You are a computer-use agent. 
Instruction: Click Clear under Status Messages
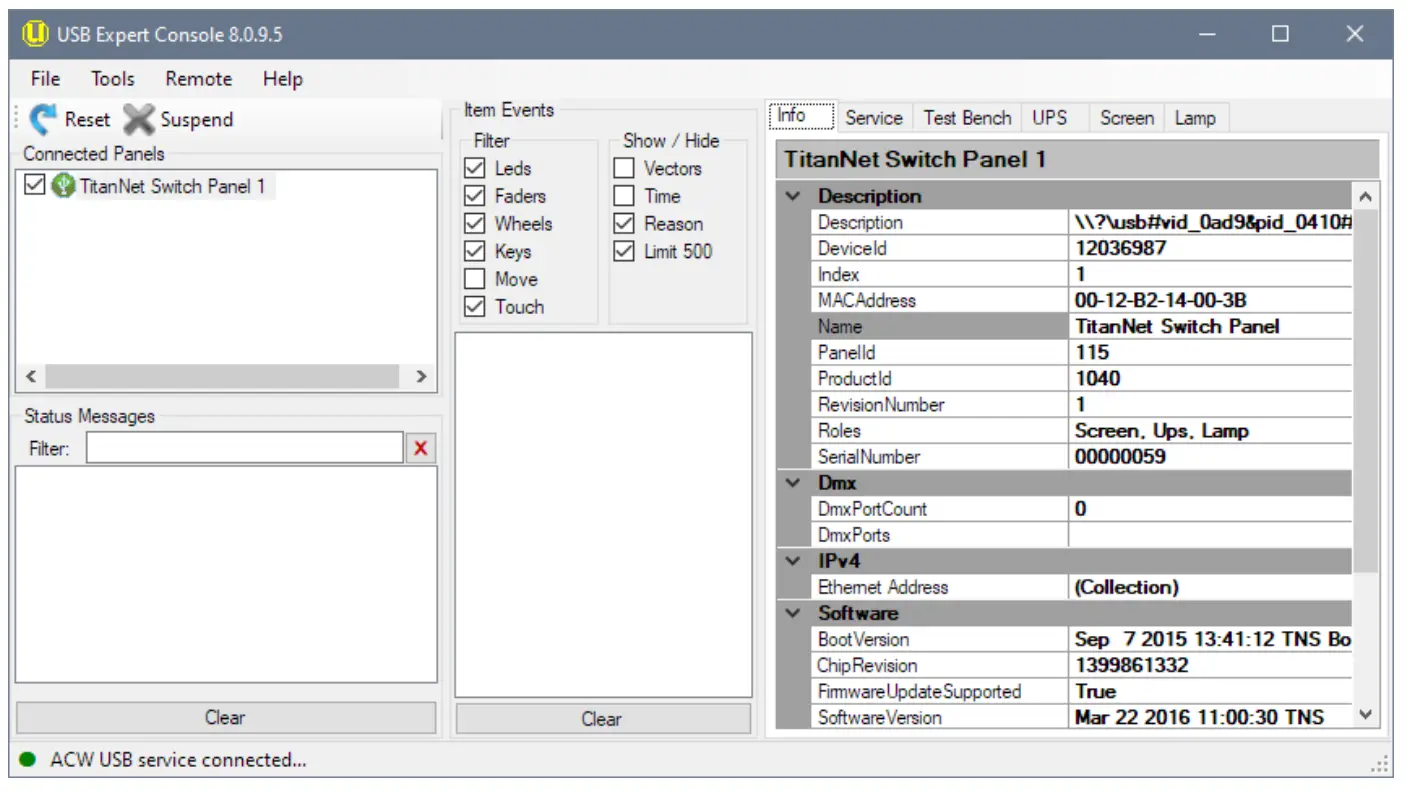click(x=226, y=718)
